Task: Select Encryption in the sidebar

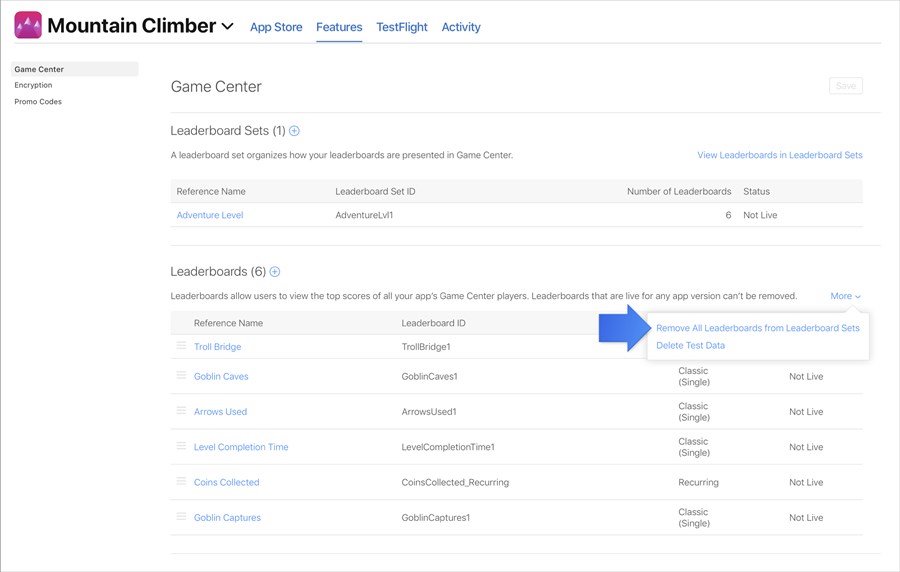Action: pyautogui.click(x=33, y=85)
